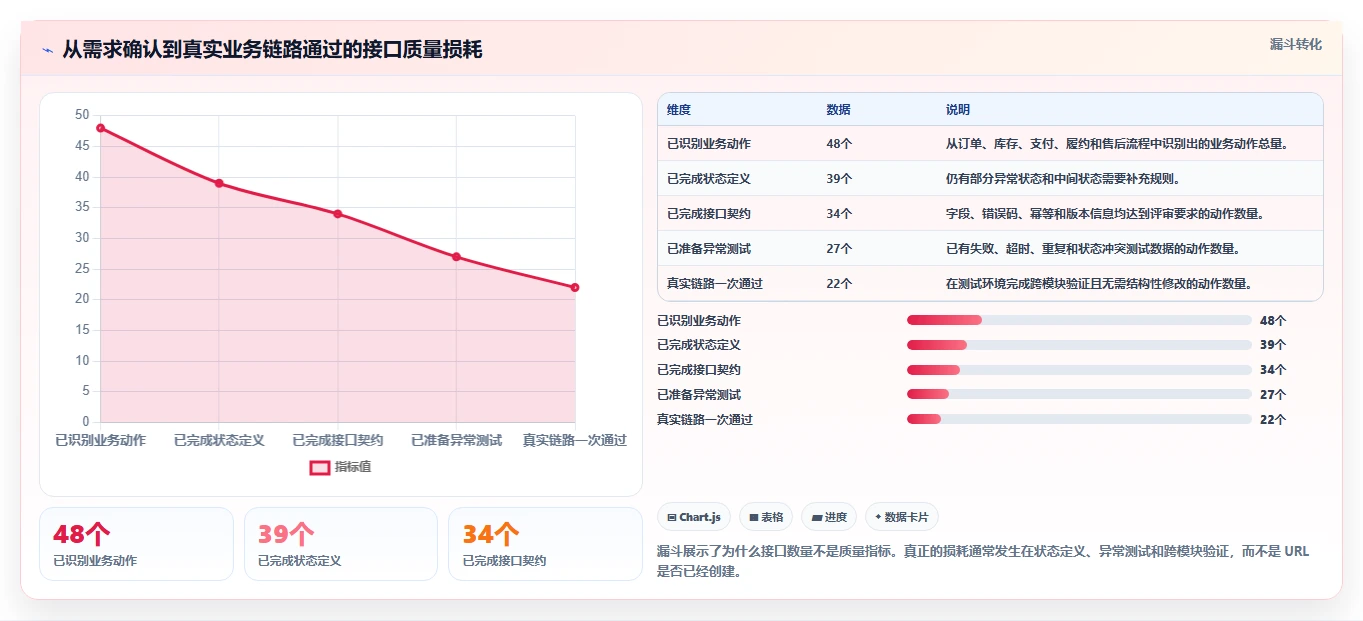The image size is (1363, 621).
Task: Click the 真实链路一次通过 progress bar
Action: [1079, 420]
